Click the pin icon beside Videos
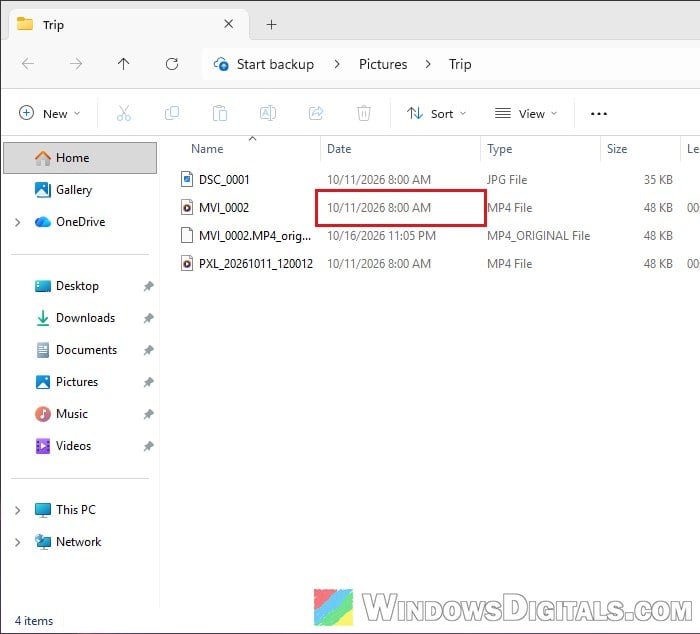Screen dimensions: 700x634 coord(149,446)
